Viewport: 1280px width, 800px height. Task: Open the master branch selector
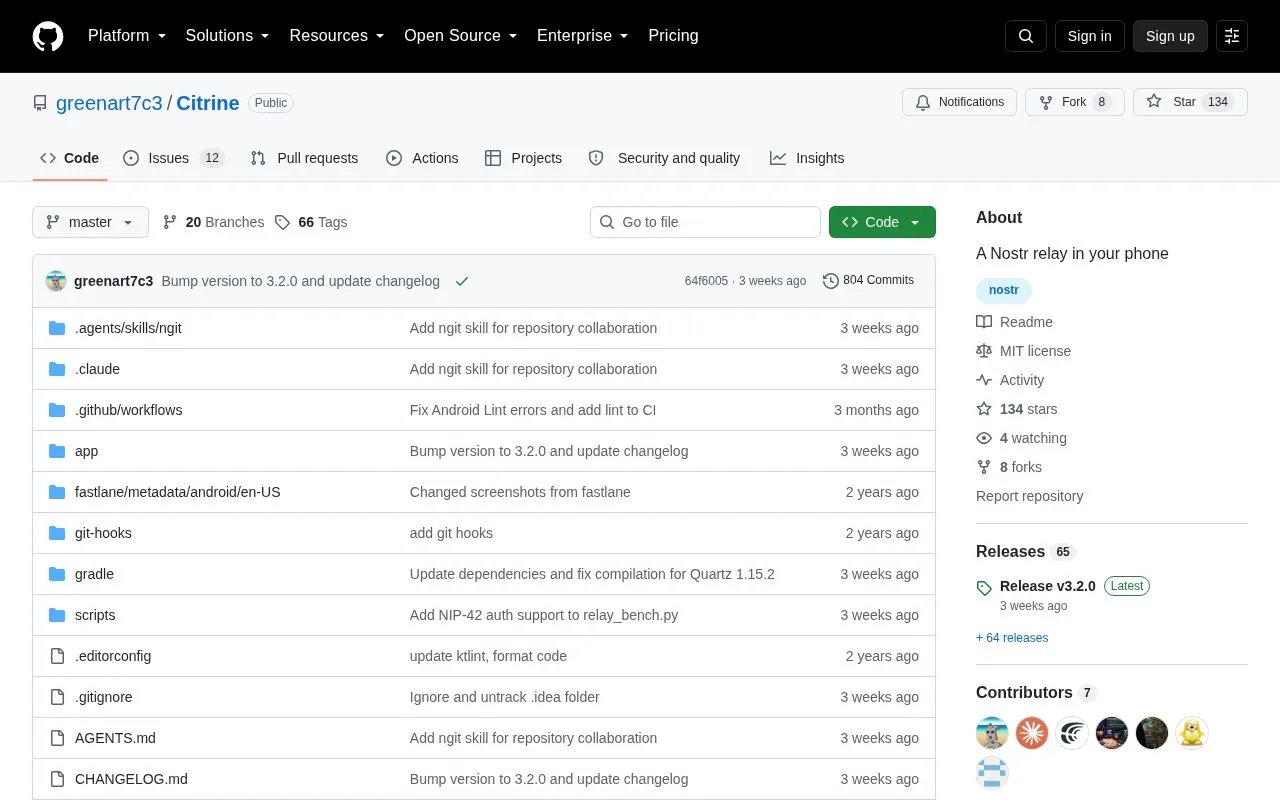(x=90, y=222)
